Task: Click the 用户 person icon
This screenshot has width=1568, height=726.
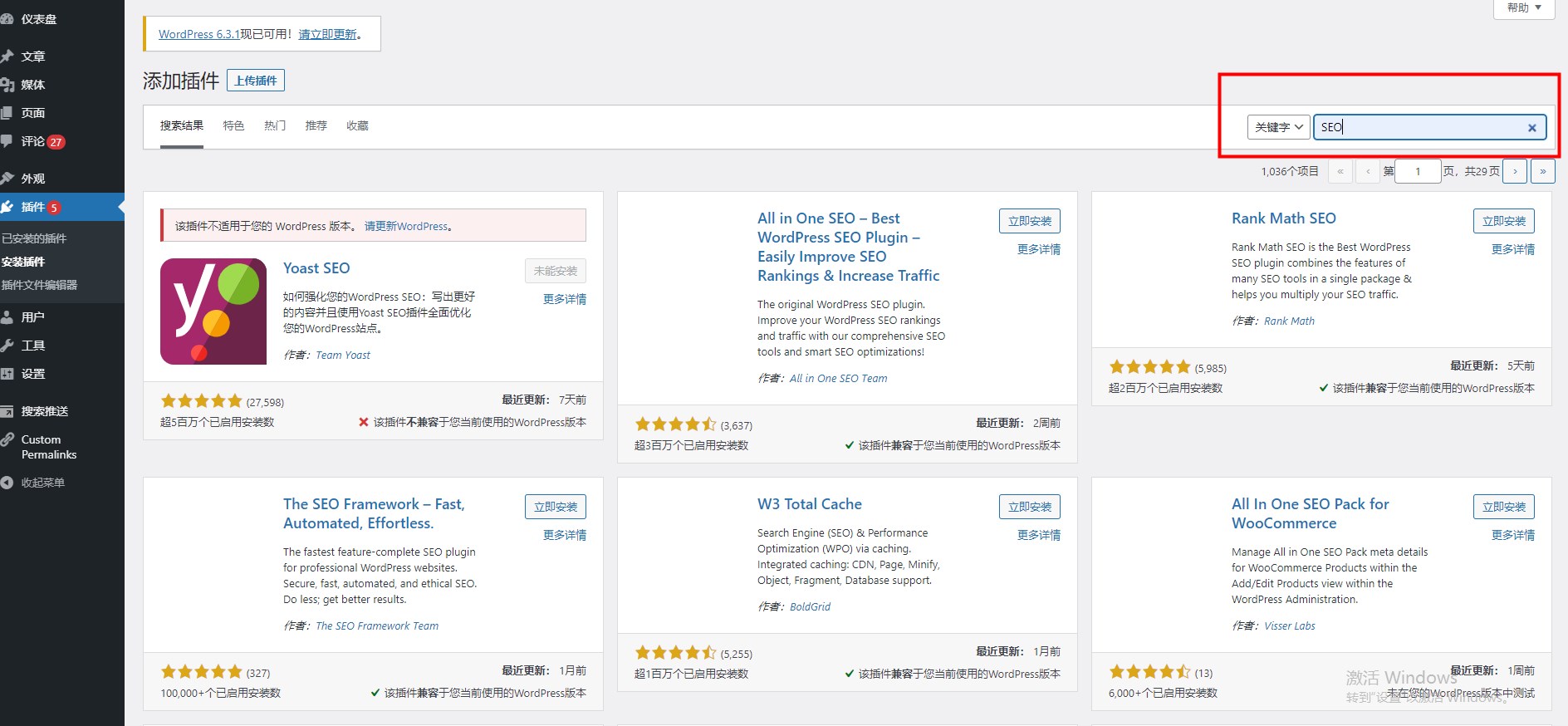Action: 7,317
